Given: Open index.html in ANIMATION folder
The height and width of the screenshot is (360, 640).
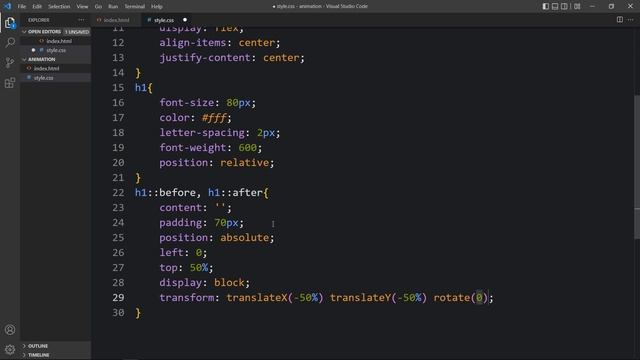Looking at the screenshot, I should click(56, 69).
